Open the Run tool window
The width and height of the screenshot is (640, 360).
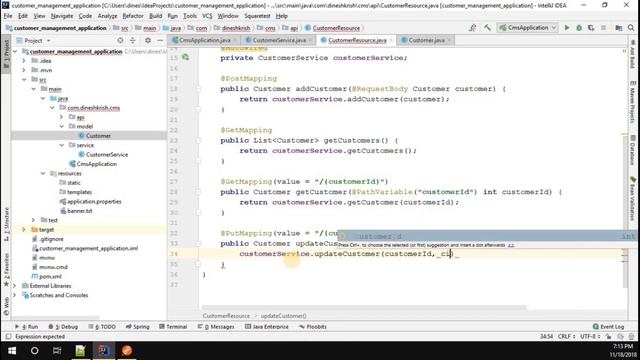tap(26, 327)
